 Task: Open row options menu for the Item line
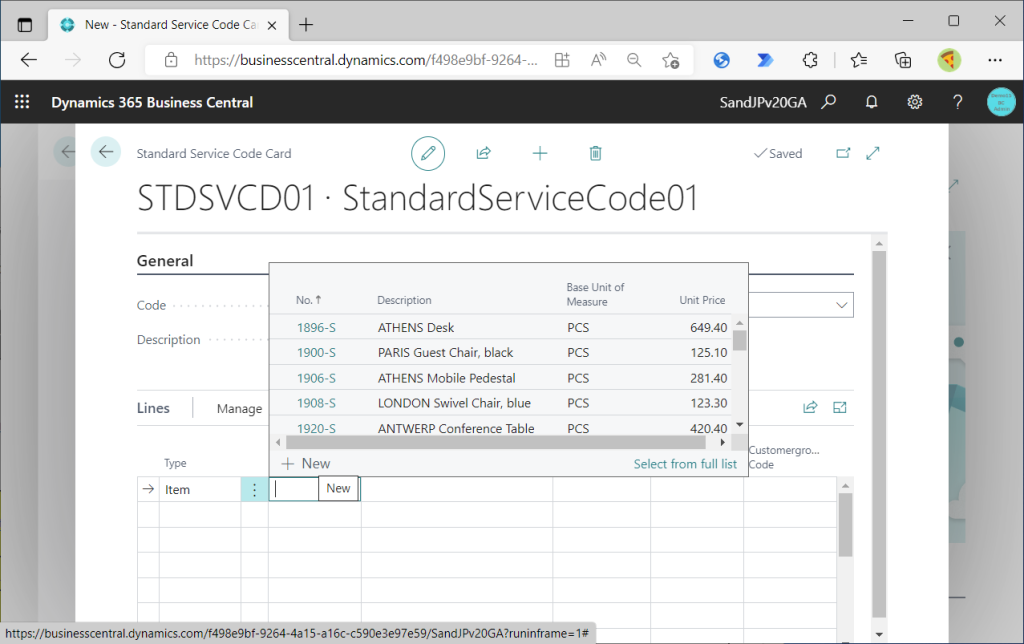(255, 489)
